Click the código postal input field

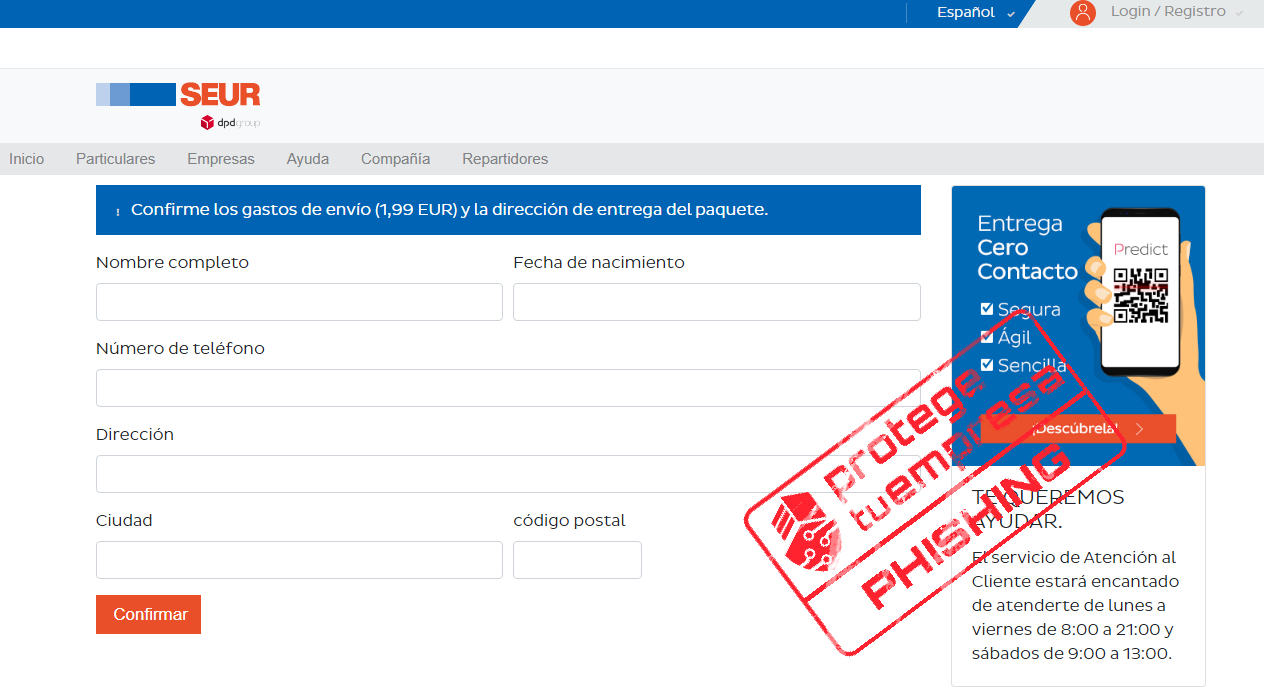[x=577, y=560]
